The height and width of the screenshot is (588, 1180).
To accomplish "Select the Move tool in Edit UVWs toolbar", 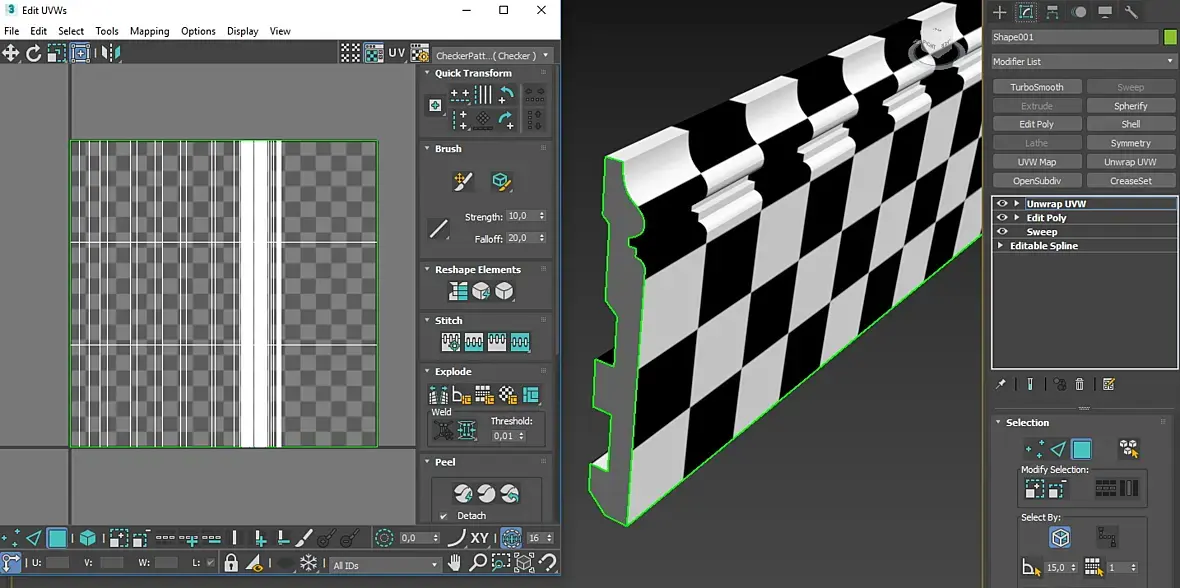I will pyautogui.click(x=11, y=53).
